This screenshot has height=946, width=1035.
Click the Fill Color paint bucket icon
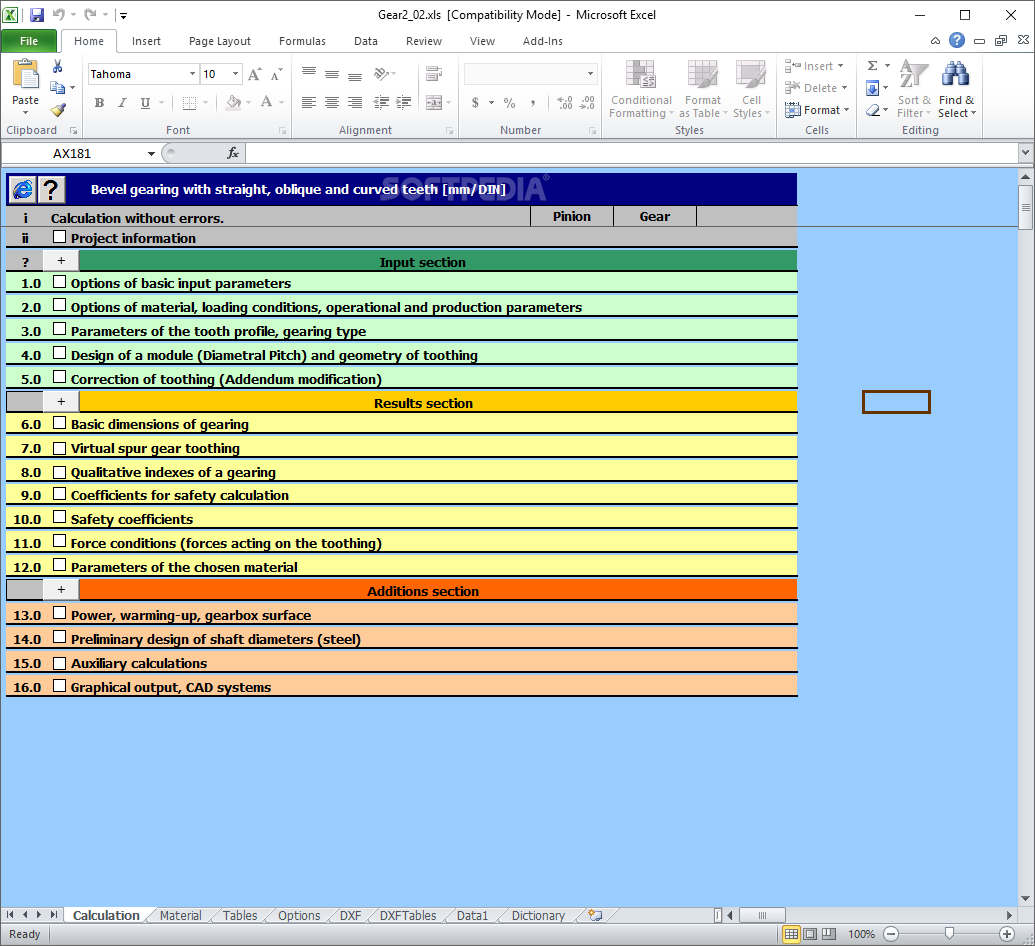tap(234, 102)
